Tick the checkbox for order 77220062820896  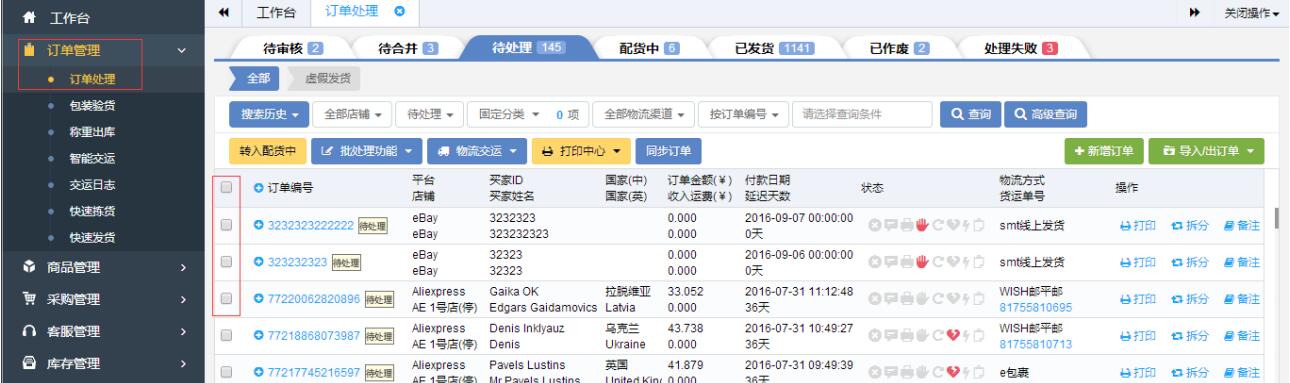click(226, 298)
